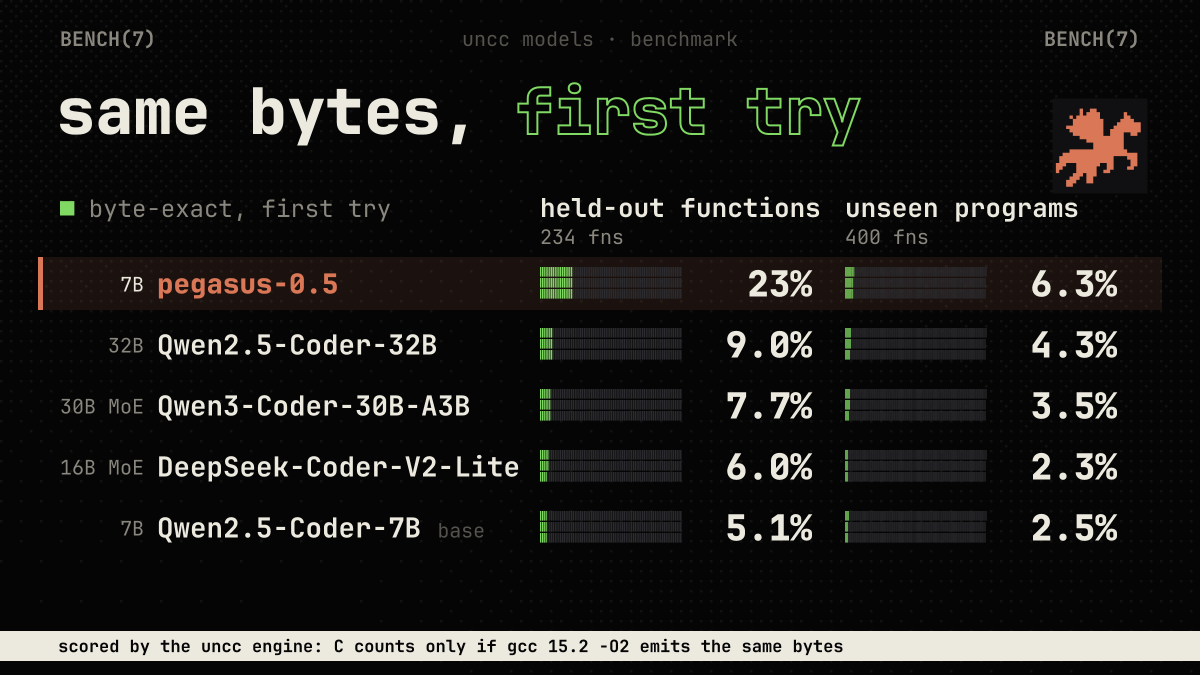Click the 'unseen programs' column header
1200x675 pixels.
click(x=962, y=208)
